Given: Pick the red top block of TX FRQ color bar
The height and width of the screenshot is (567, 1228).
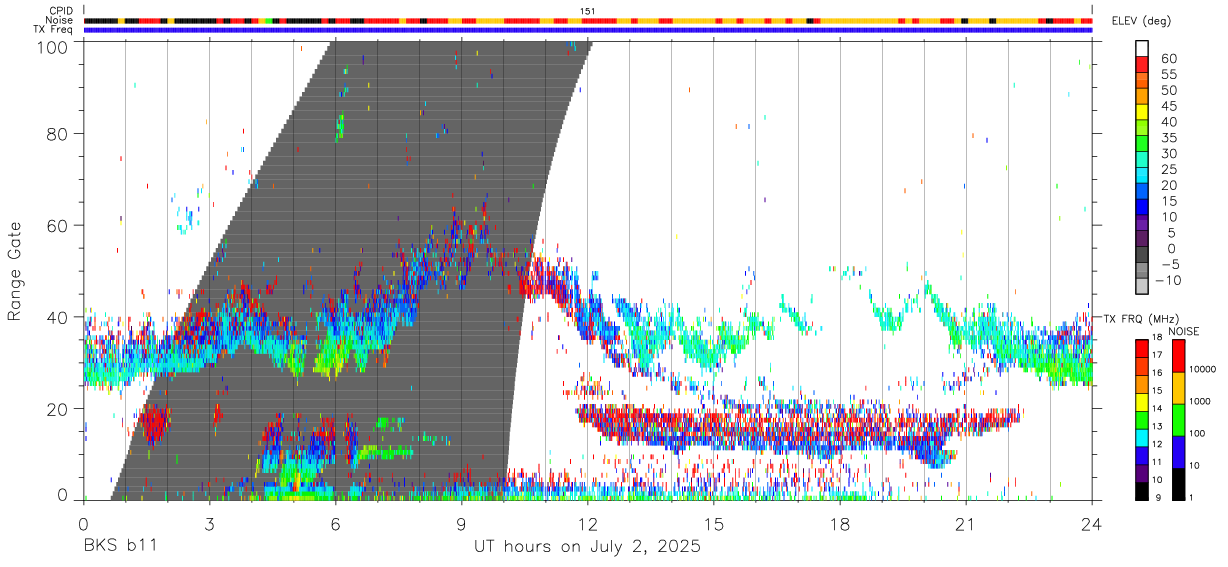Looking at the screenshot, I should [1142, 349].
